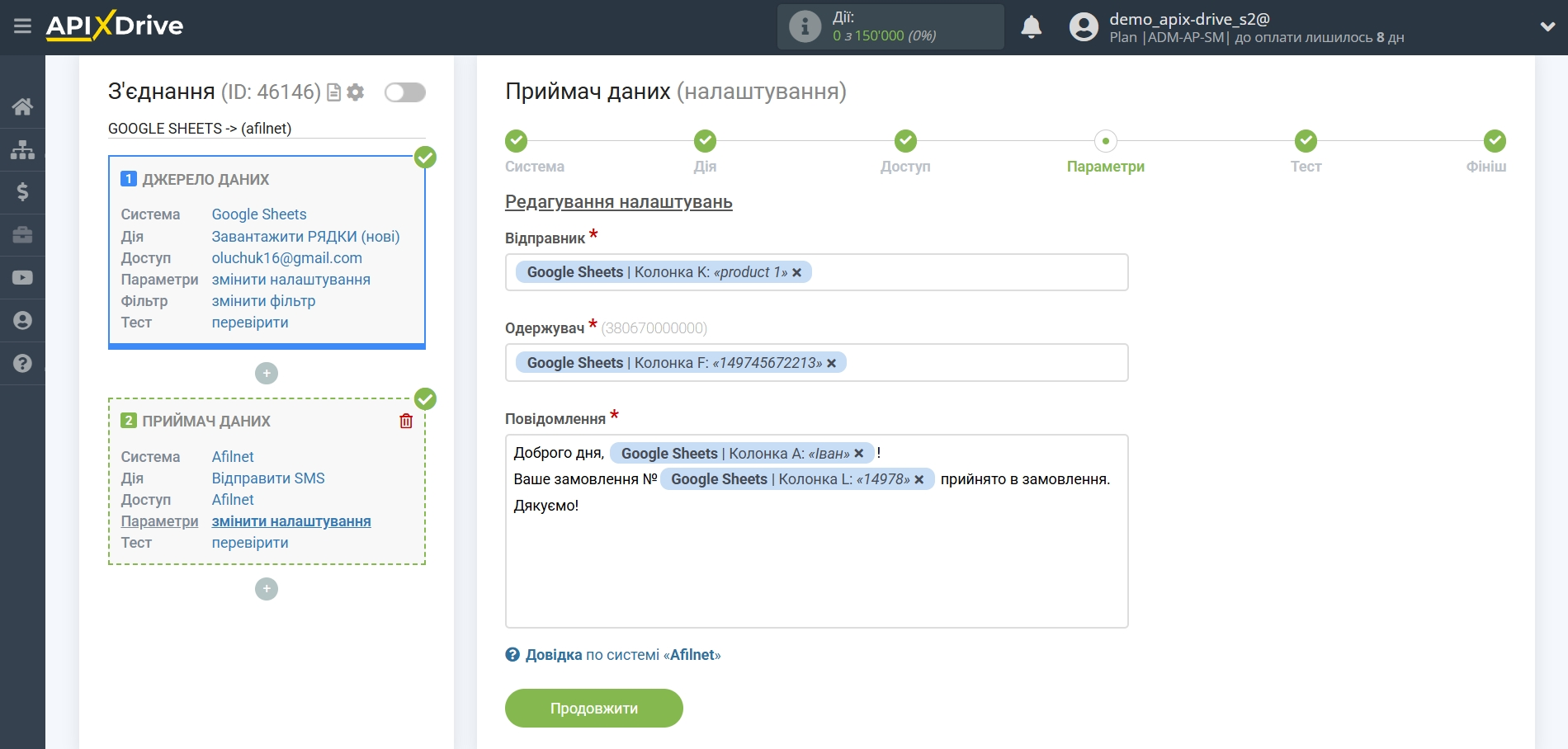Remove the Колонка F recipient tag
1568x749 pixels.
pyautogui.click(x=832, y=364)
